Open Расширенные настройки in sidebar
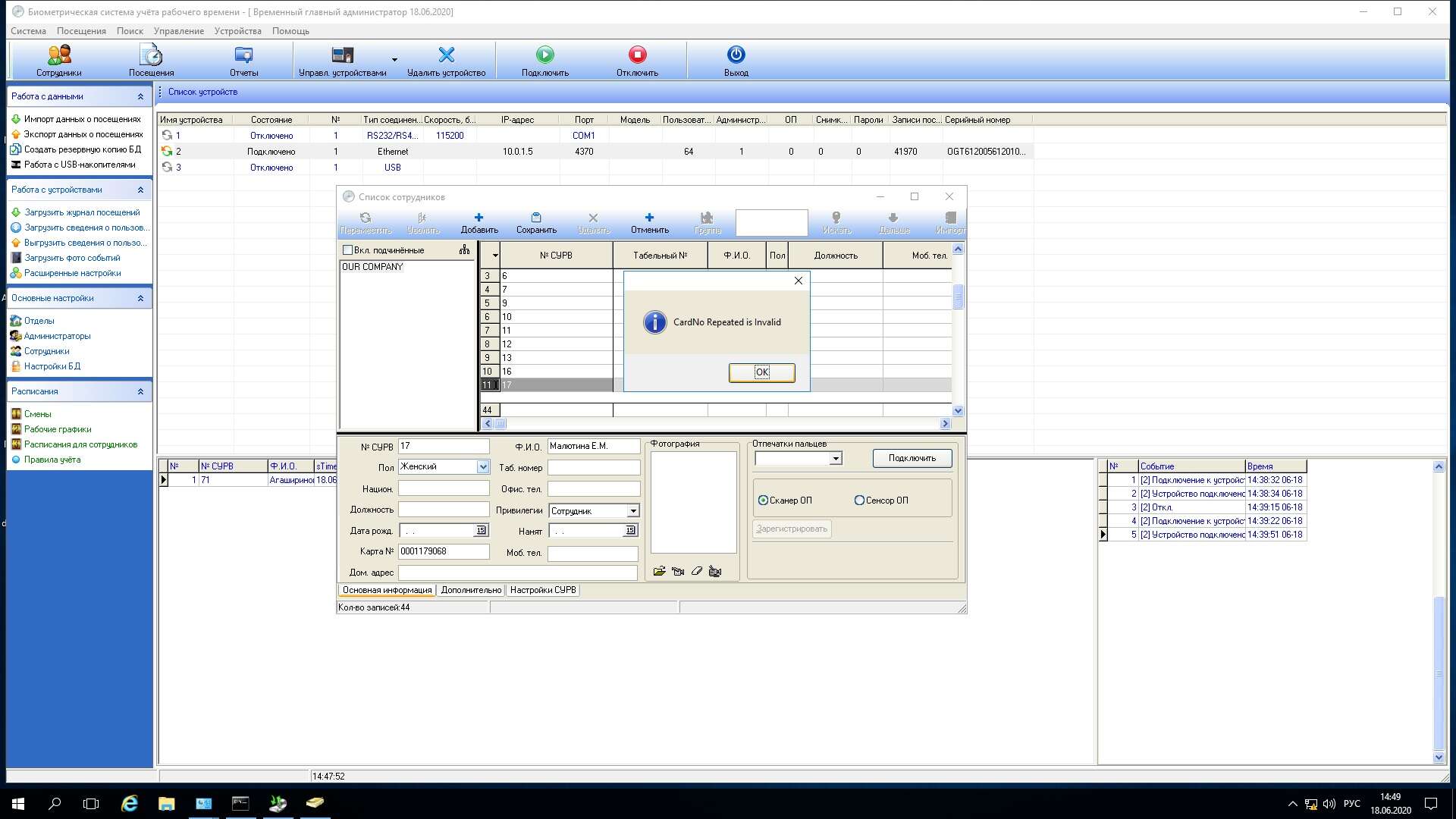The height and width of the screenshot is (819, 1456). point(72,273)
